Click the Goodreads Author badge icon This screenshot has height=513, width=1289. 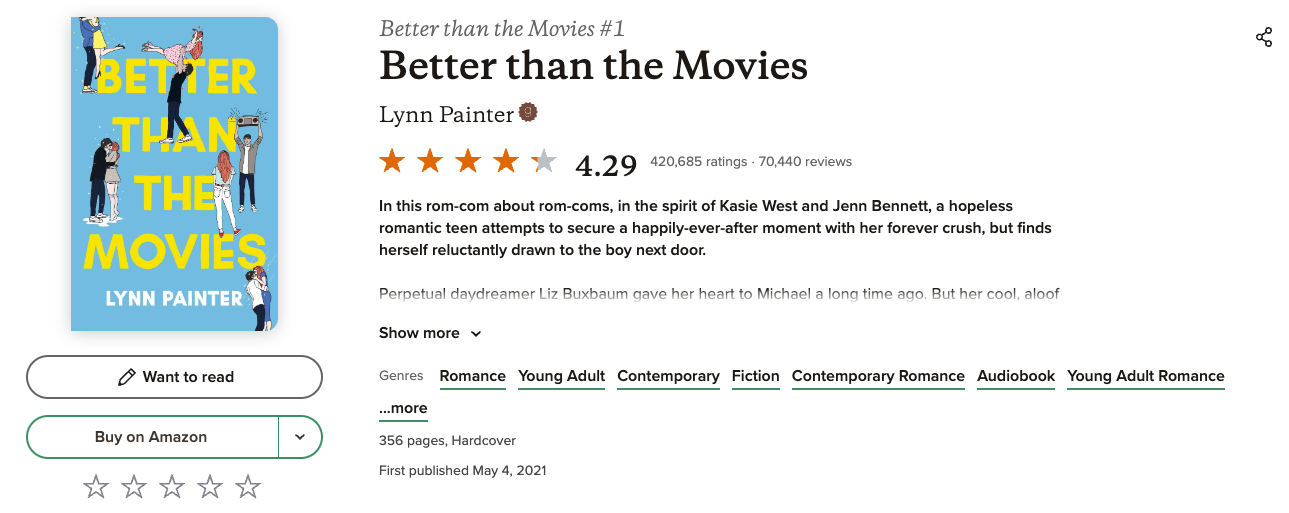pyautogui.click(x=528, y=113)
